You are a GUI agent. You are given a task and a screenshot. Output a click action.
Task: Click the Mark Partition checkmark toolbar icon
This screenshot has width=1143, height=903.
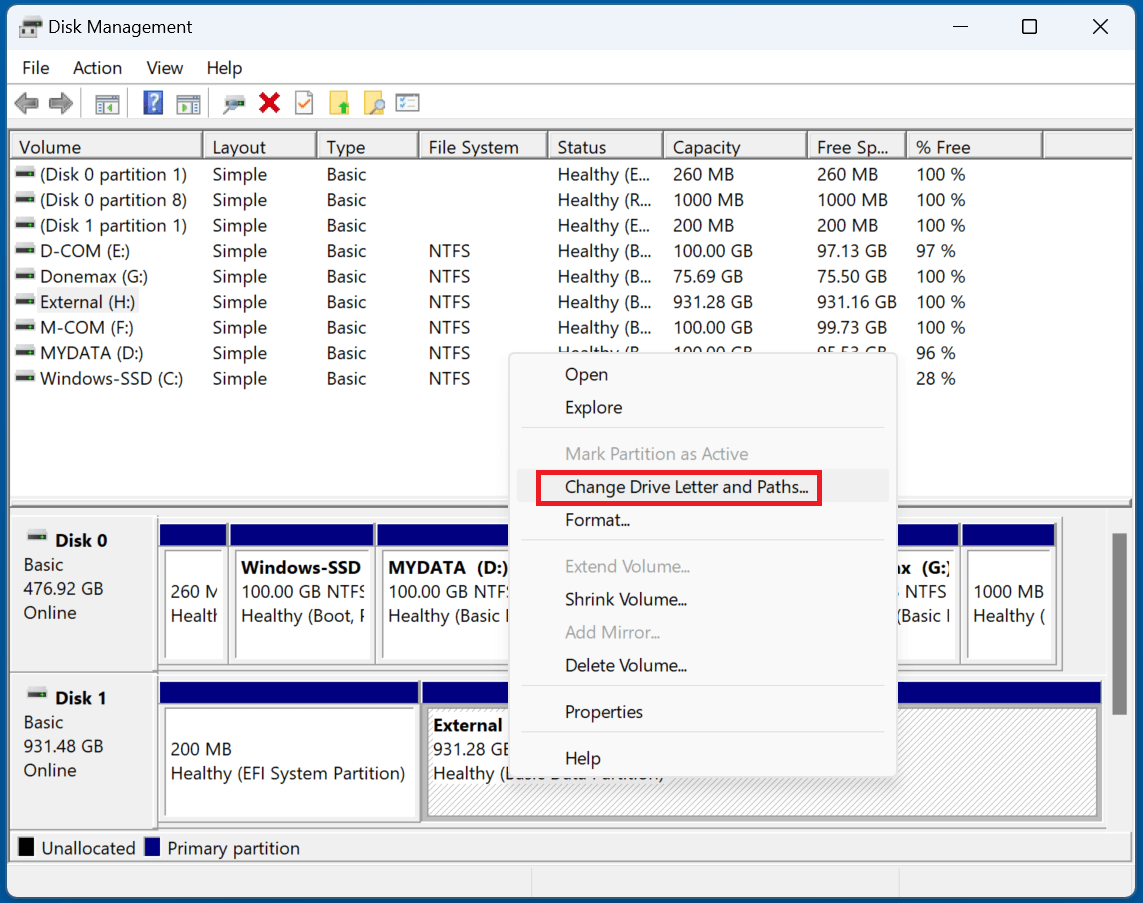click(x=305, y=102)
